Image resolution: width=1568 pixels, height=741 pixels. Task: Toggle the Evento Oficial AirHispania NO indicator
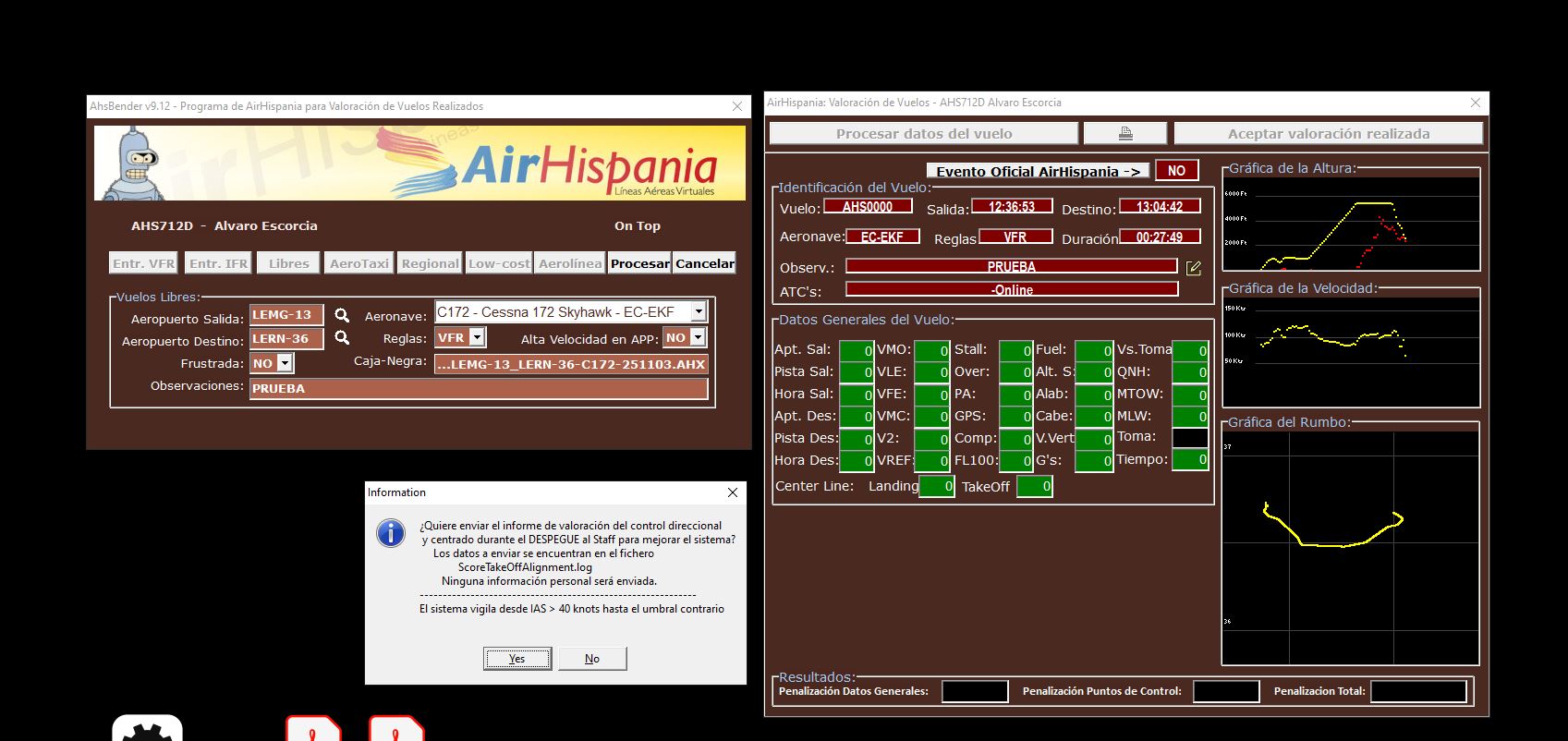pyautogui.click(x=1176, y=171)
